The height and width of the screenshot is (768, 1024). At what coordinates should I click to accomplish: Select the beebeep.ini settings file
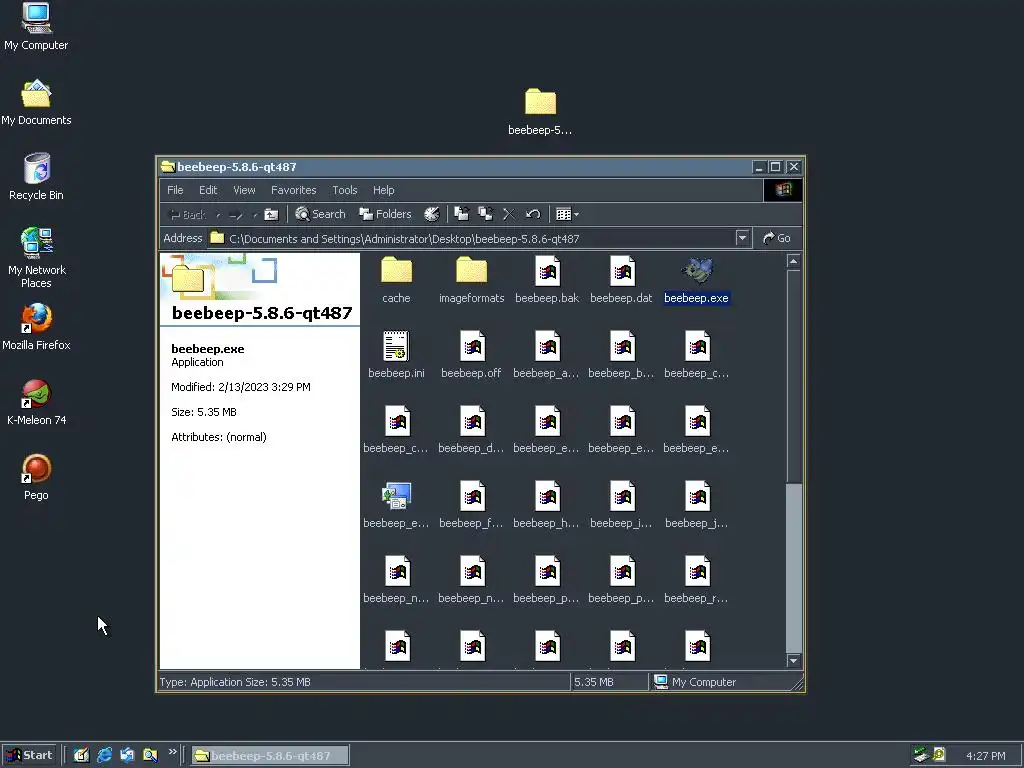[x=396, y=355]
